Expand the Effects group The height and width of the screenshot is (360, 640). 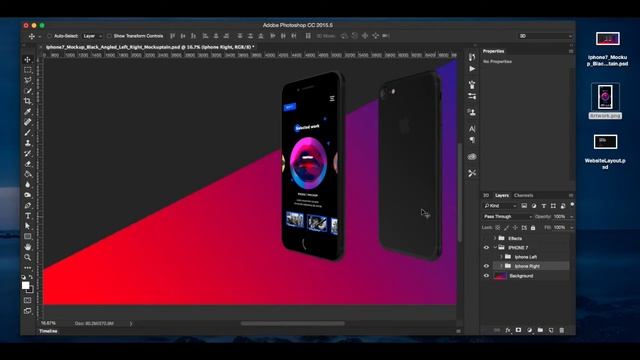495,238
